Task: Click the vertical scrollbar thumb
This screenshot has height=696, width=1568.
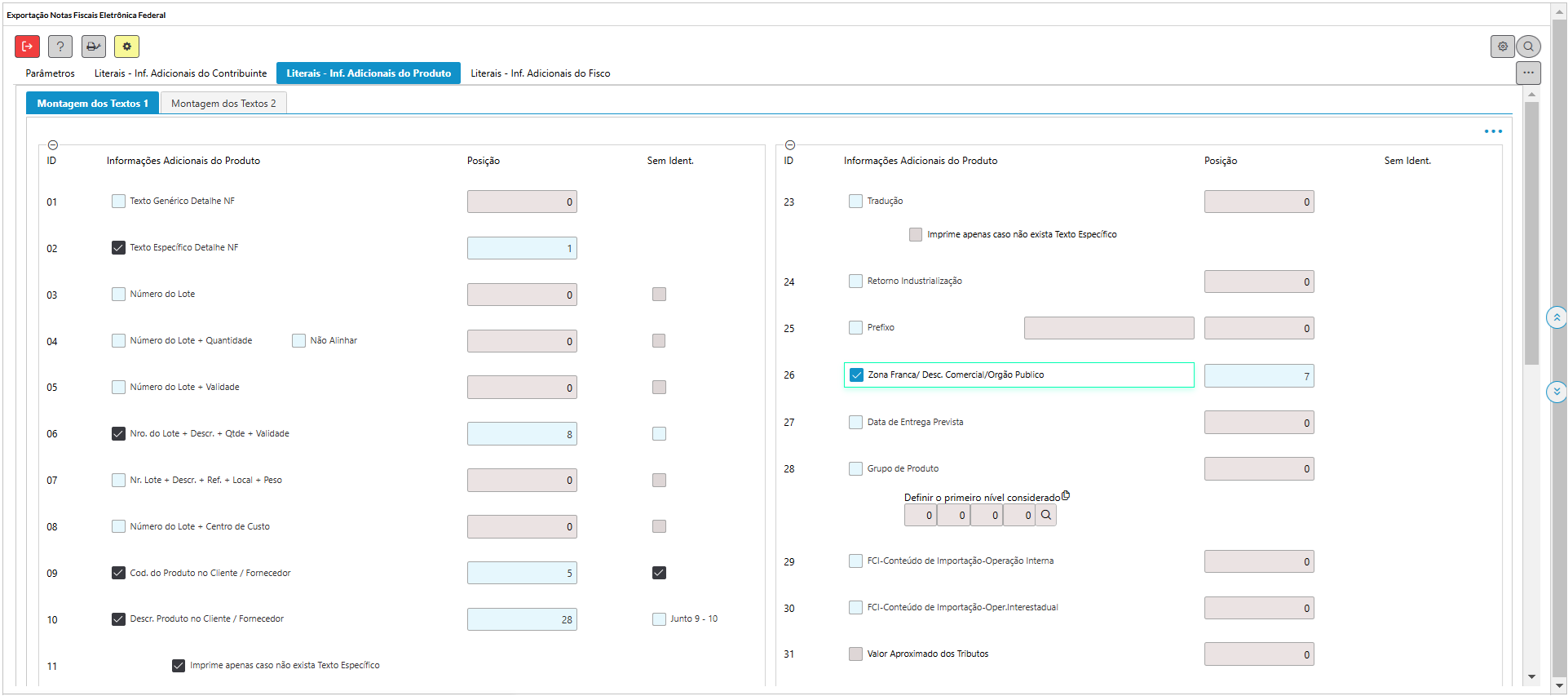Action: (x=1531, y=233)
